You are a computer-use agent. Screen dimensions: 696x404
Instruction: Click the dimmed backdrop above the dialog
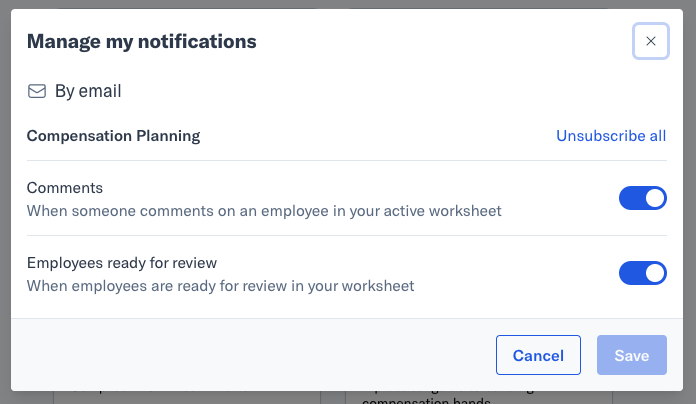click(x=348, y=4)
